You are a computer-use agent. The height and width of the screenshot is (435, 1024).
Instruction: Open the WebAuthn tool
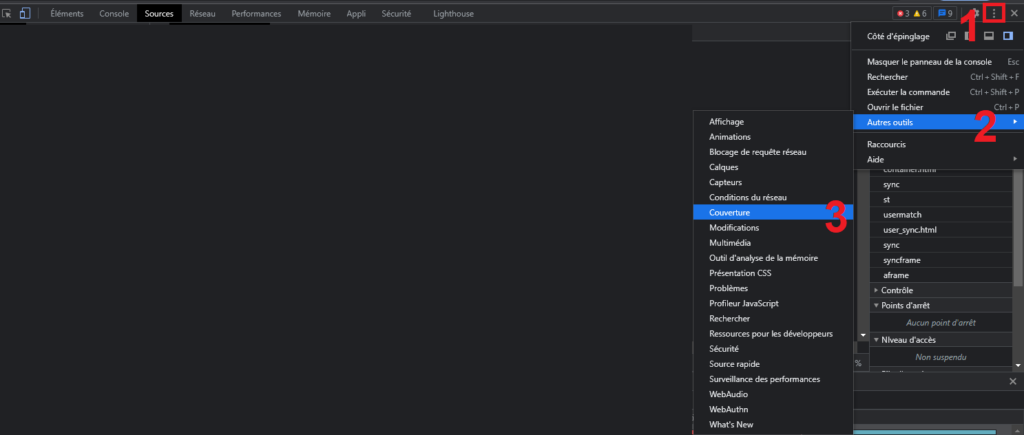tap(773, 410)
